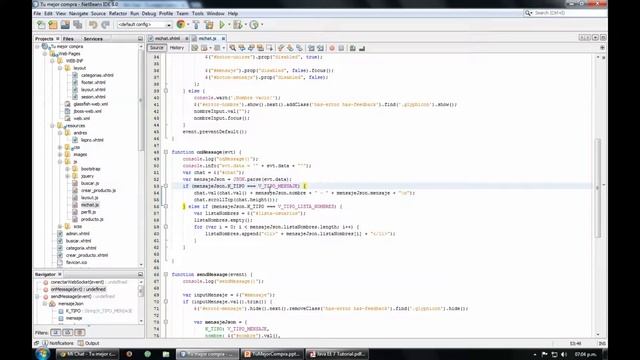Click the Windows Start button
The width and height of the screenshot is (640, 360).
coord(42,353)
